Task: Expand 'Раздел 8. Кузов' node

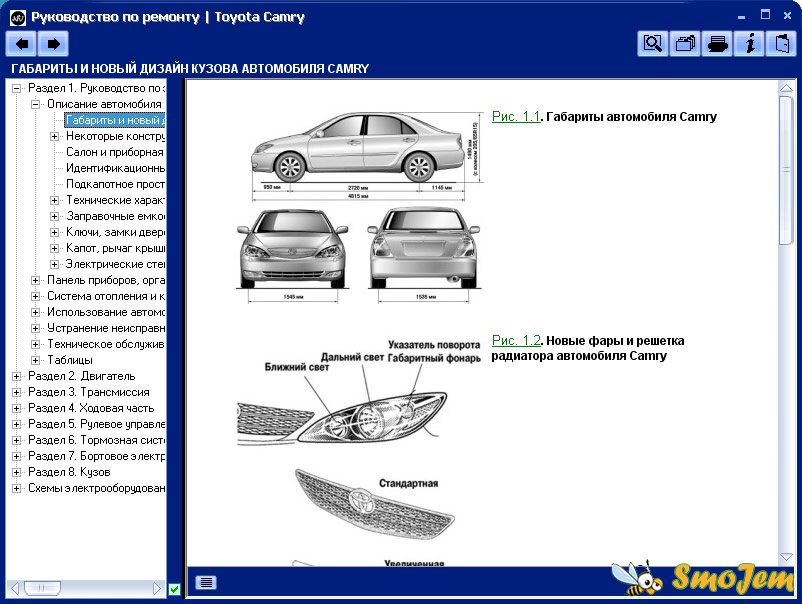Action: pos(16,472)
